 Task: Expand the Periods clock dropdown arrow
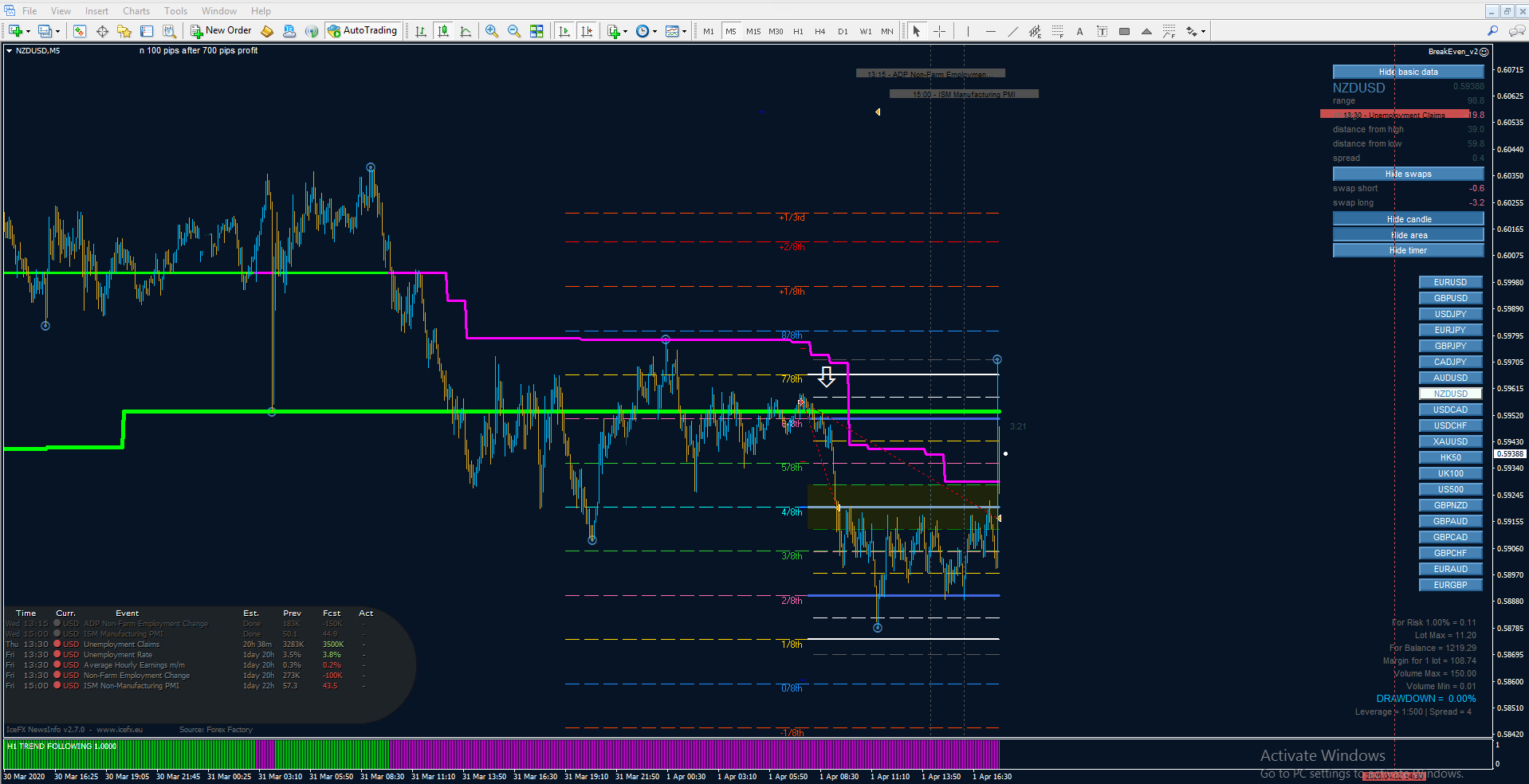[x=655, y=32]
